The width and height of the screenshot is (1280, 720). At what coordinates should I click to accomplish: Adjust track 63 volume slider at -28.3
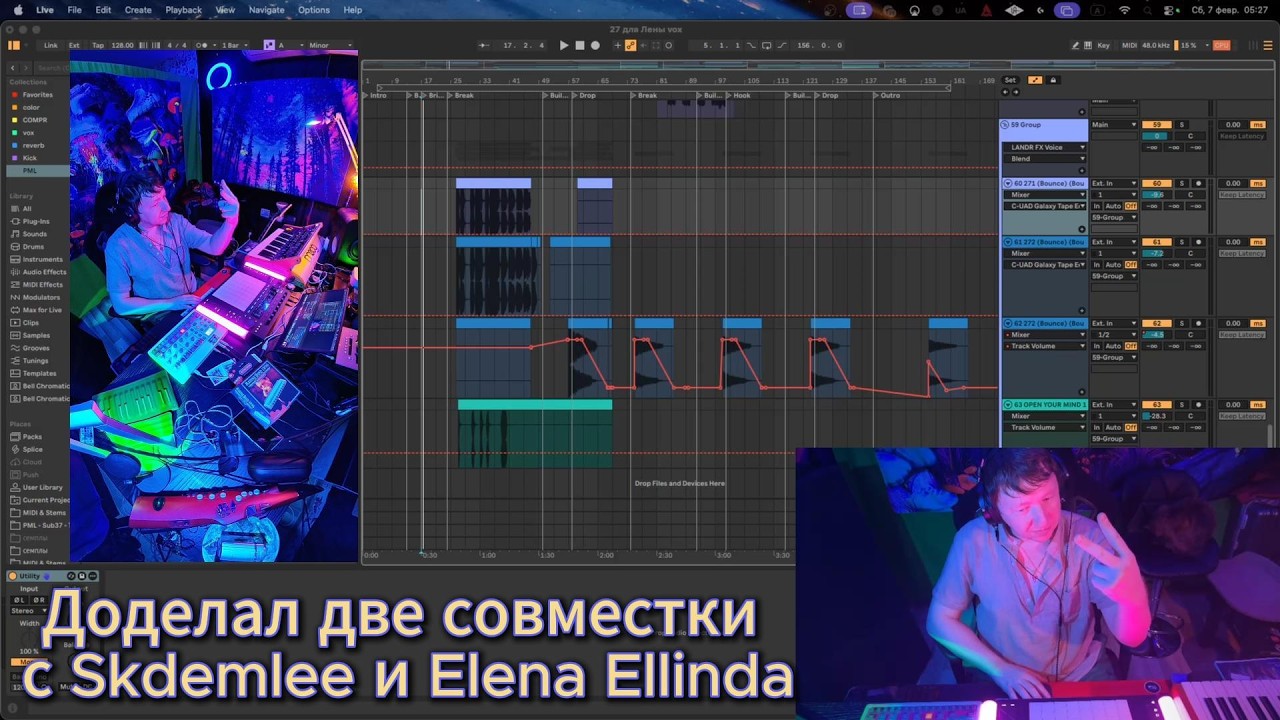pos(1157,415)
